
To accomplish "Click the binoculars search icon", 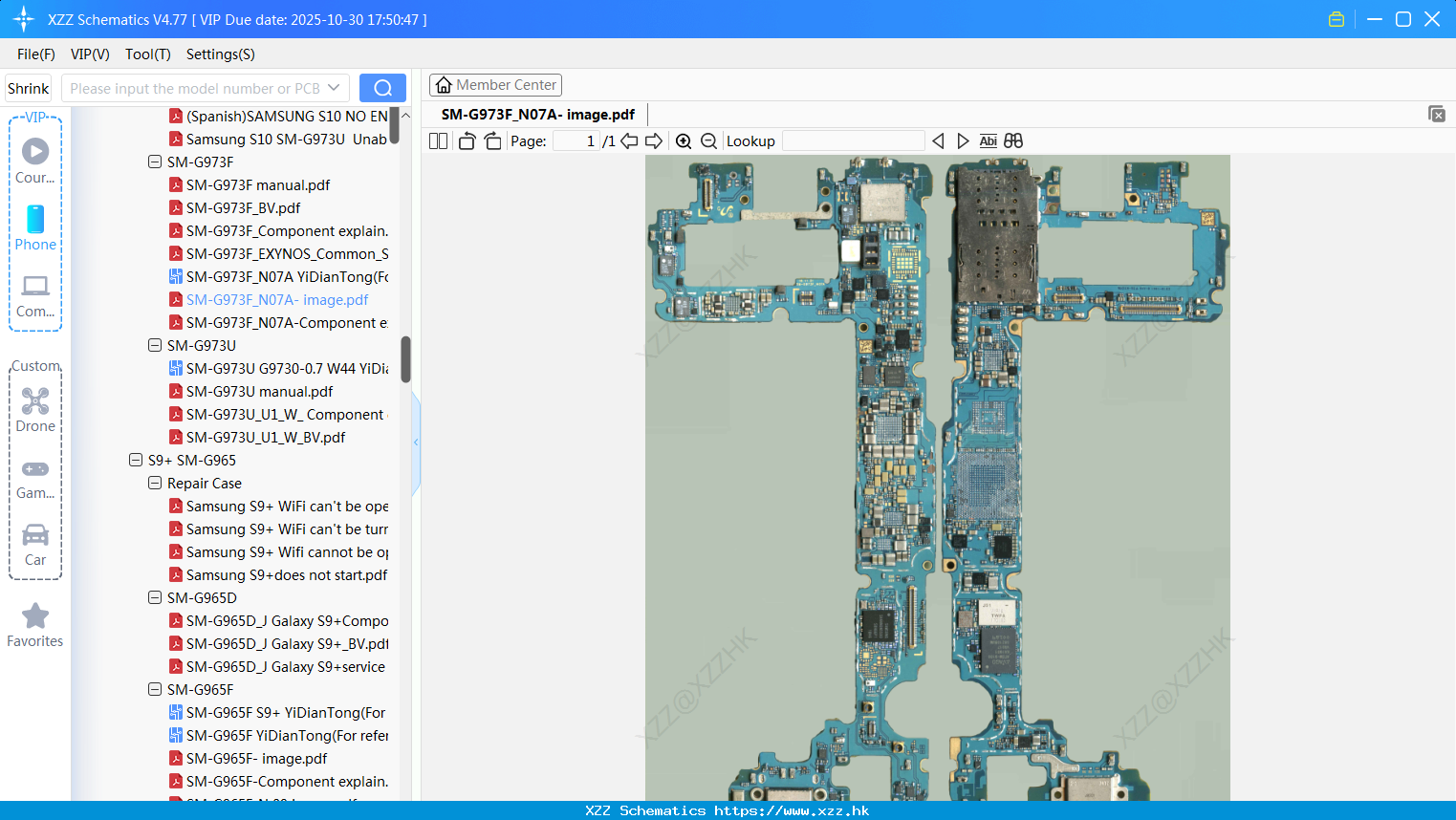I will (x=1013, y=140).
